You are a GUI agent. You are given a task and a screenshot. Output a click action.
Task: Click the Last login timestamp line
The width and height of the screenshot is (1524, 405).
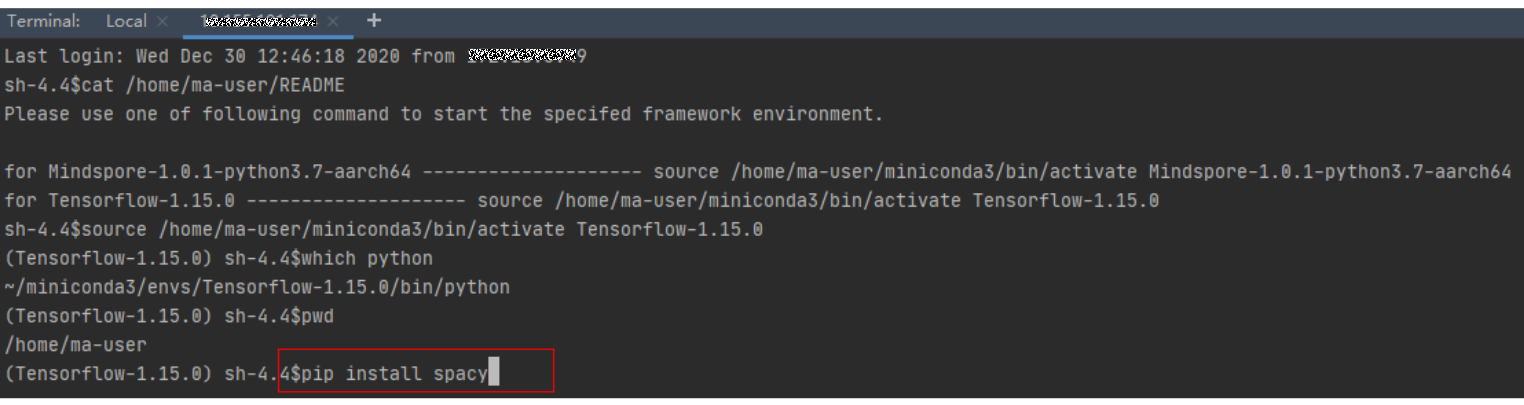[295, 57]
